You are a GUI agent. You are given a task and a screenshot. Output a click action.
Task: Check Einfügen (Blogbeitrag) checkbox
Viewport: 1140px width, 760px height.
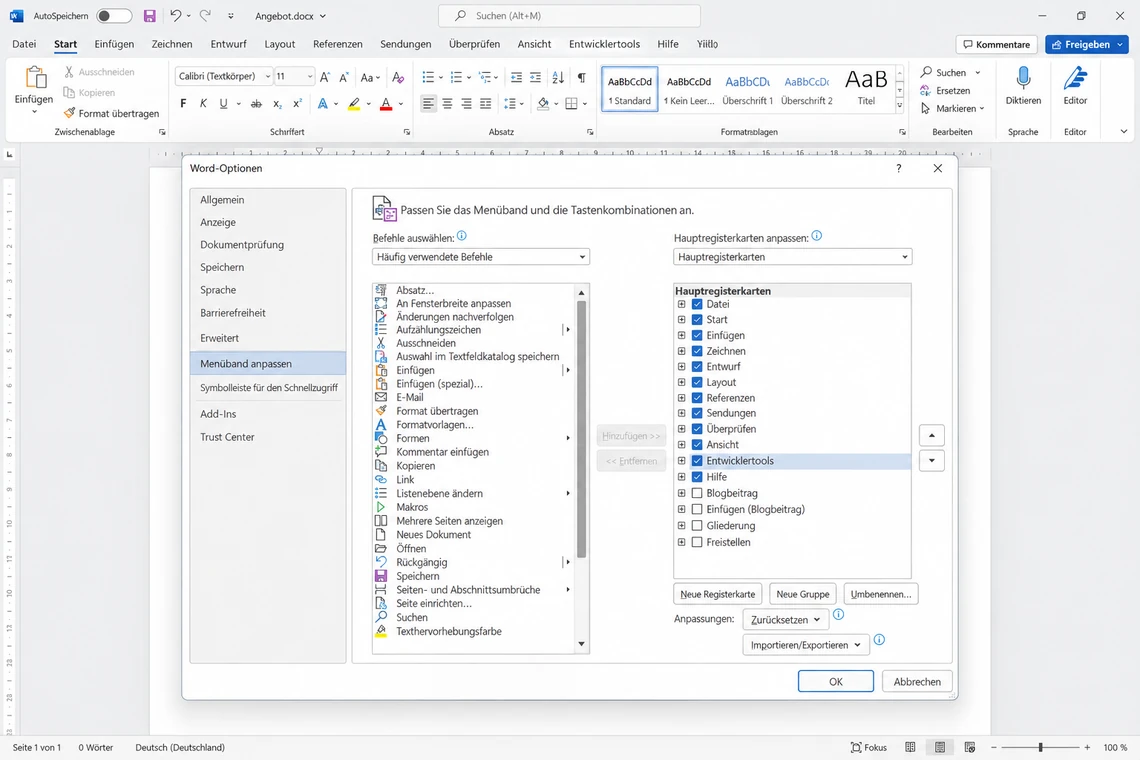(x=697, y=509)
